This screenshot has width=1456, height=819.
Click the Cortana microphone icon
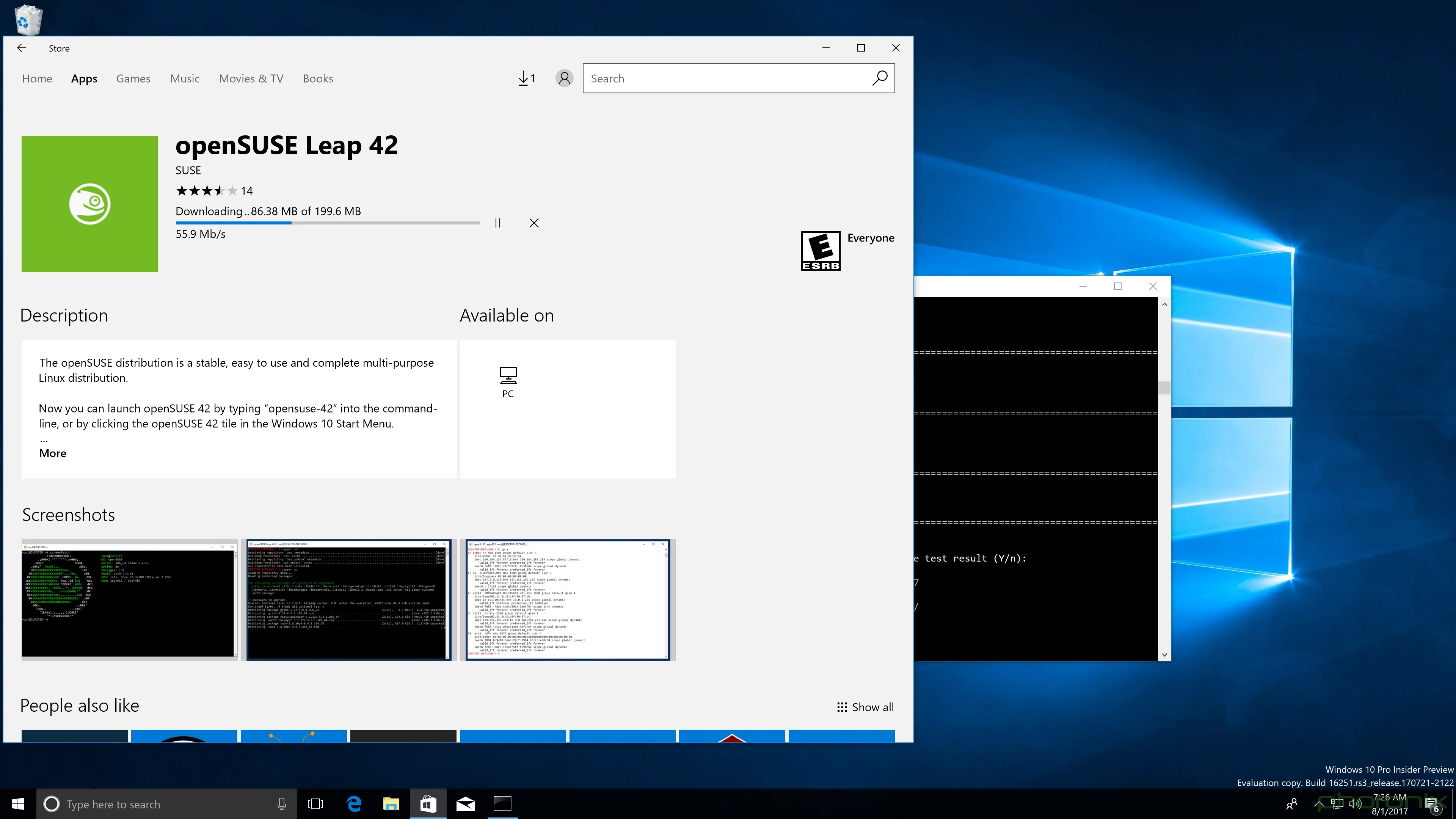tap(281, 804)
